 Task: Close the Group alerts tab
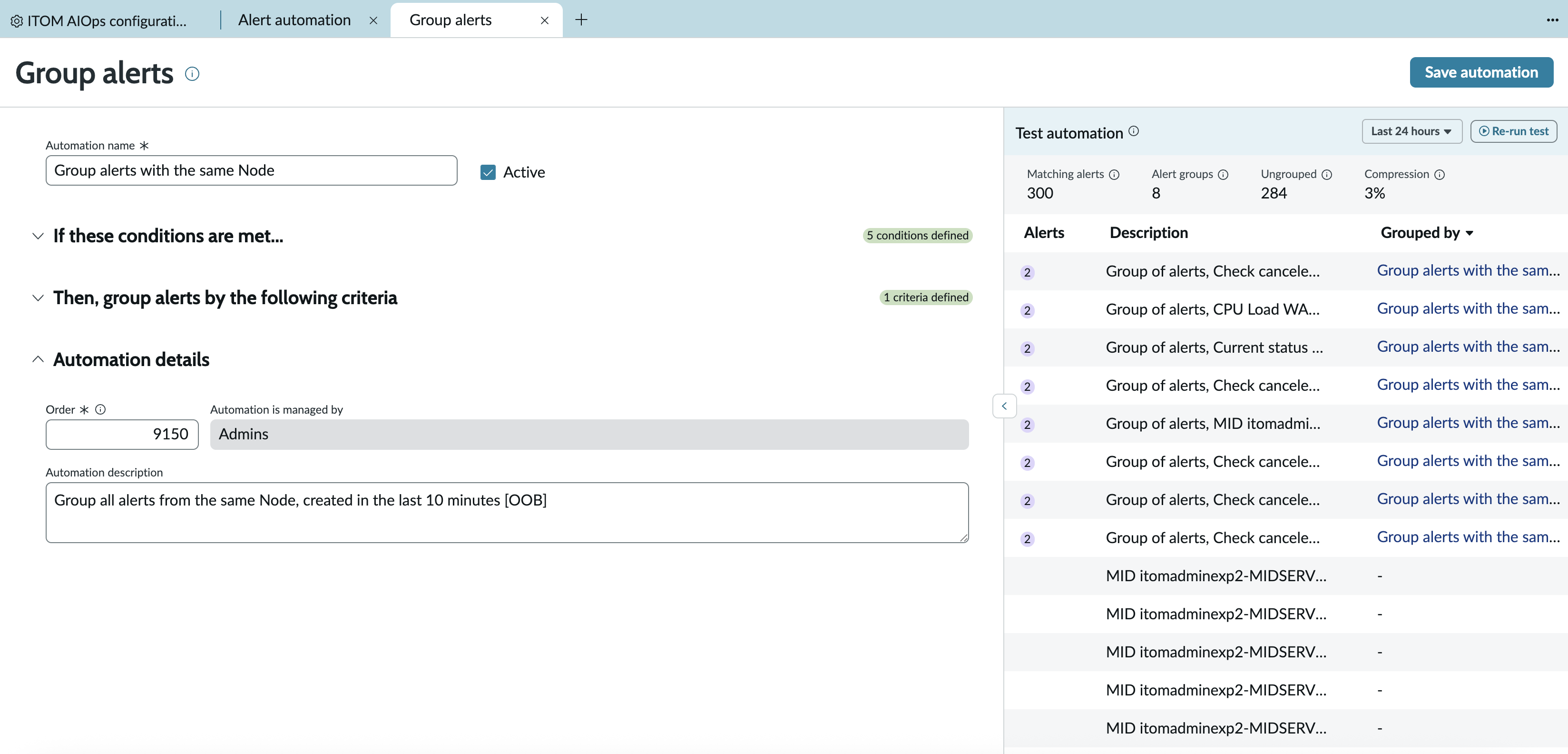point(545,21)
